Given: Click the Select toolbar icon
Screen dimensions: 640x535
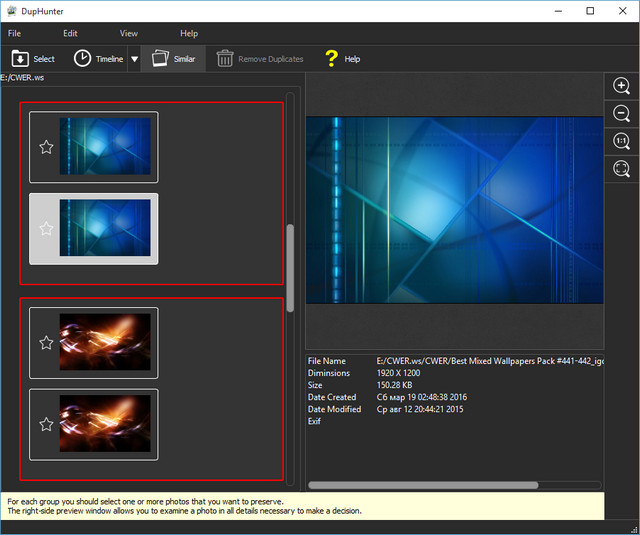Looking at the screenshot, I should 20,59.
